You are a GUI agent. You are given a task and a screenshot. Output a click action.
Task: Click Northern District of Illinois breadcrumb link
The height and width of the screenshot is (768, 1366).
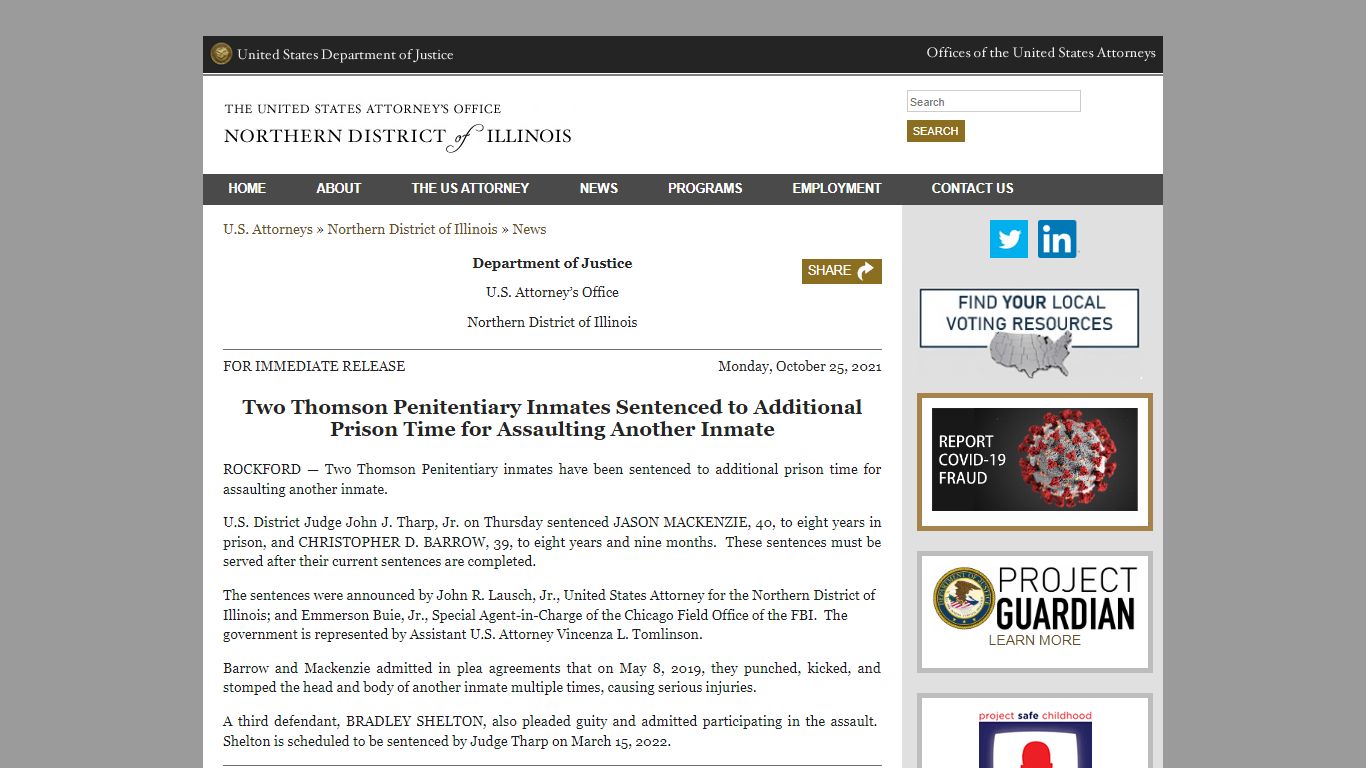[x=412, y=229]
